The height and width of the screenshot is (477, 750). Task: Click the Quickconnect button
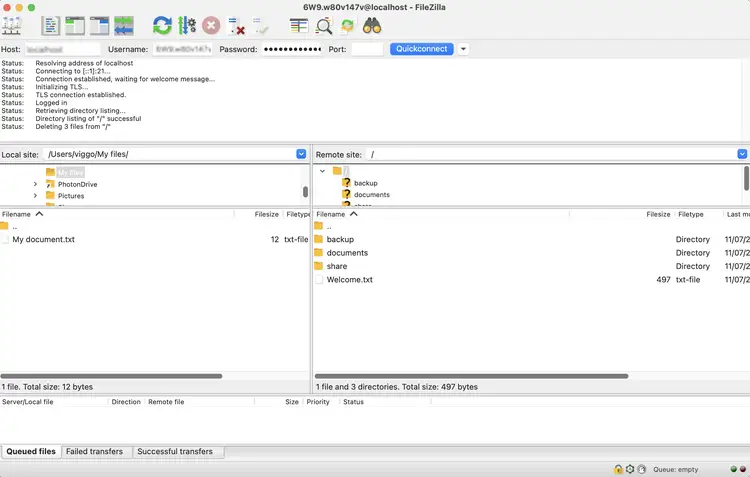[421, 49]
